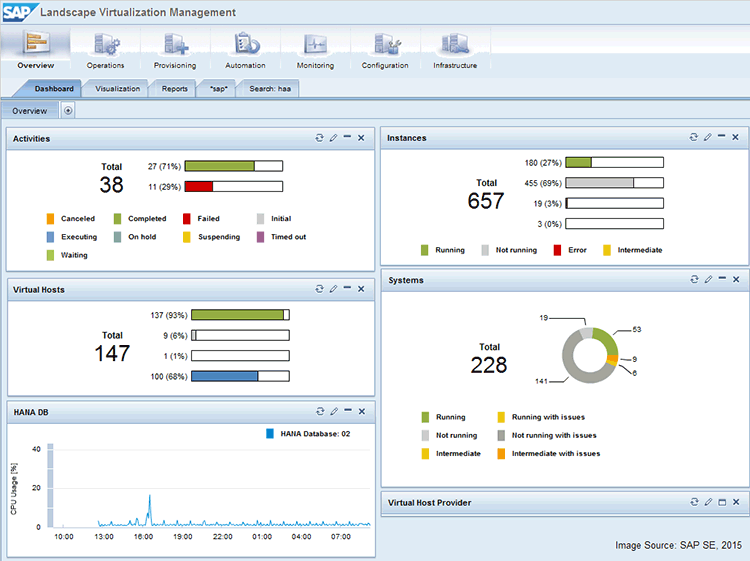Switch to the Reports tab

coord(174,89)
